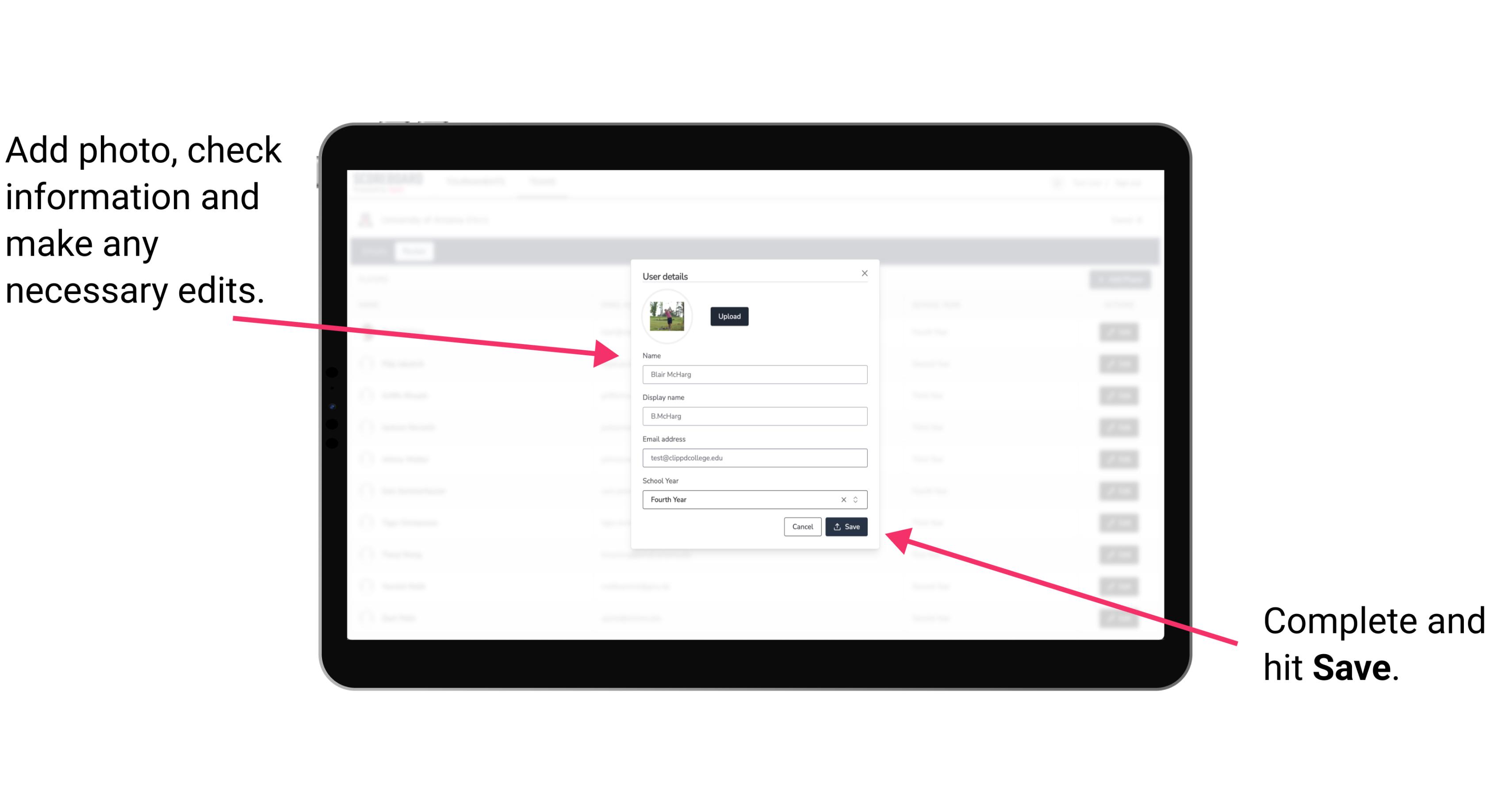The width and height of the screenshot is (1509, 812).
Task: Close the User details dialog
Action: [x=864, y=273]
